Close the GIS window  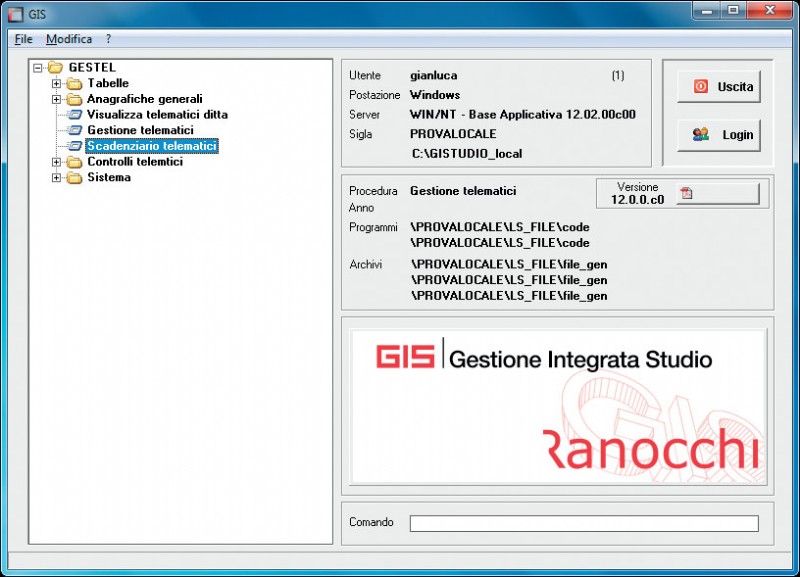[770, 10]
